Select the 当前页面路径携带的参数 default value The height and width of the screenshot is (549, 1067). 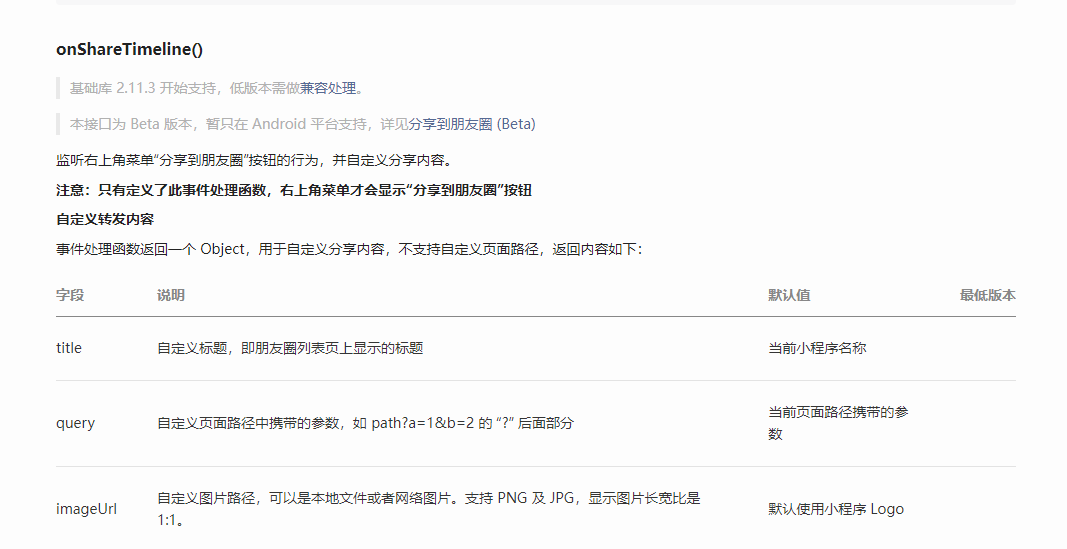coord(838,422)
